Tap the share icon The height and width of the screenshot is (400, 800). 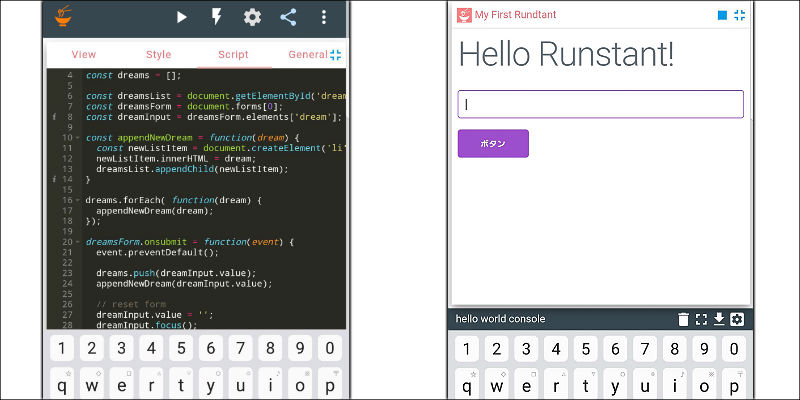click(288, 17)
